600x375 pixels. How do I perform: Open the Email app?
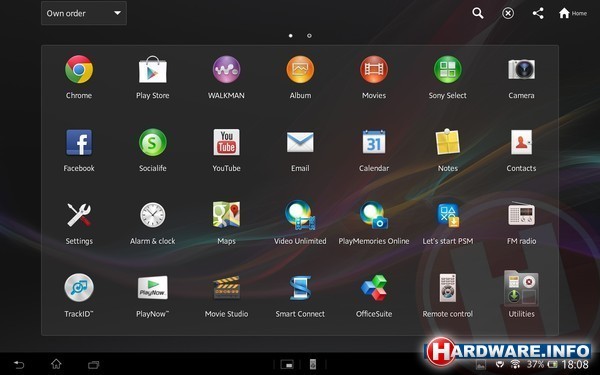pos(300,142)
